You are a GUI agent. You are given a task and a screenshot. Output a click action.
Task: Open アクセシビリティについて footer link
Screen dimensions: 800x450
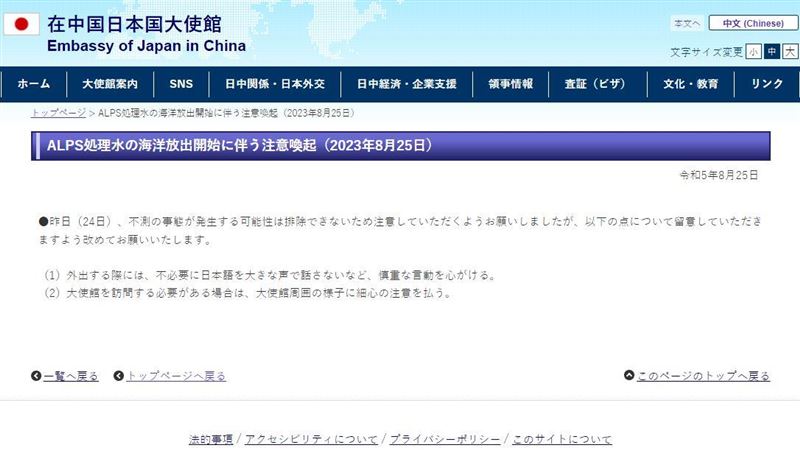pyautogui.click(x=311, y=439)
